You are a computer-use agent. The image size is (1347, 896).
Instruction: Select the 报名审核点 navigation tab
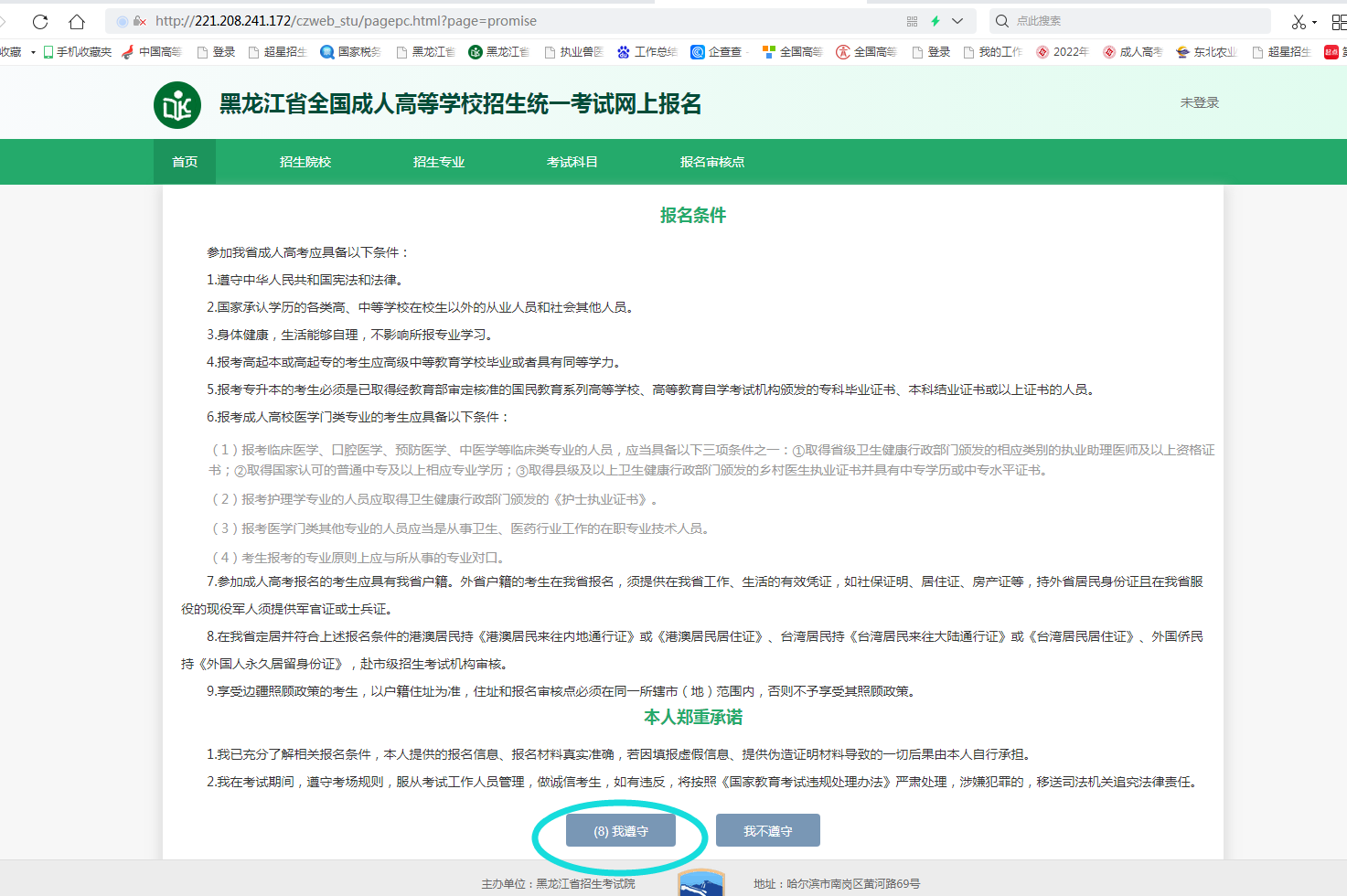[x=711, y=162]
